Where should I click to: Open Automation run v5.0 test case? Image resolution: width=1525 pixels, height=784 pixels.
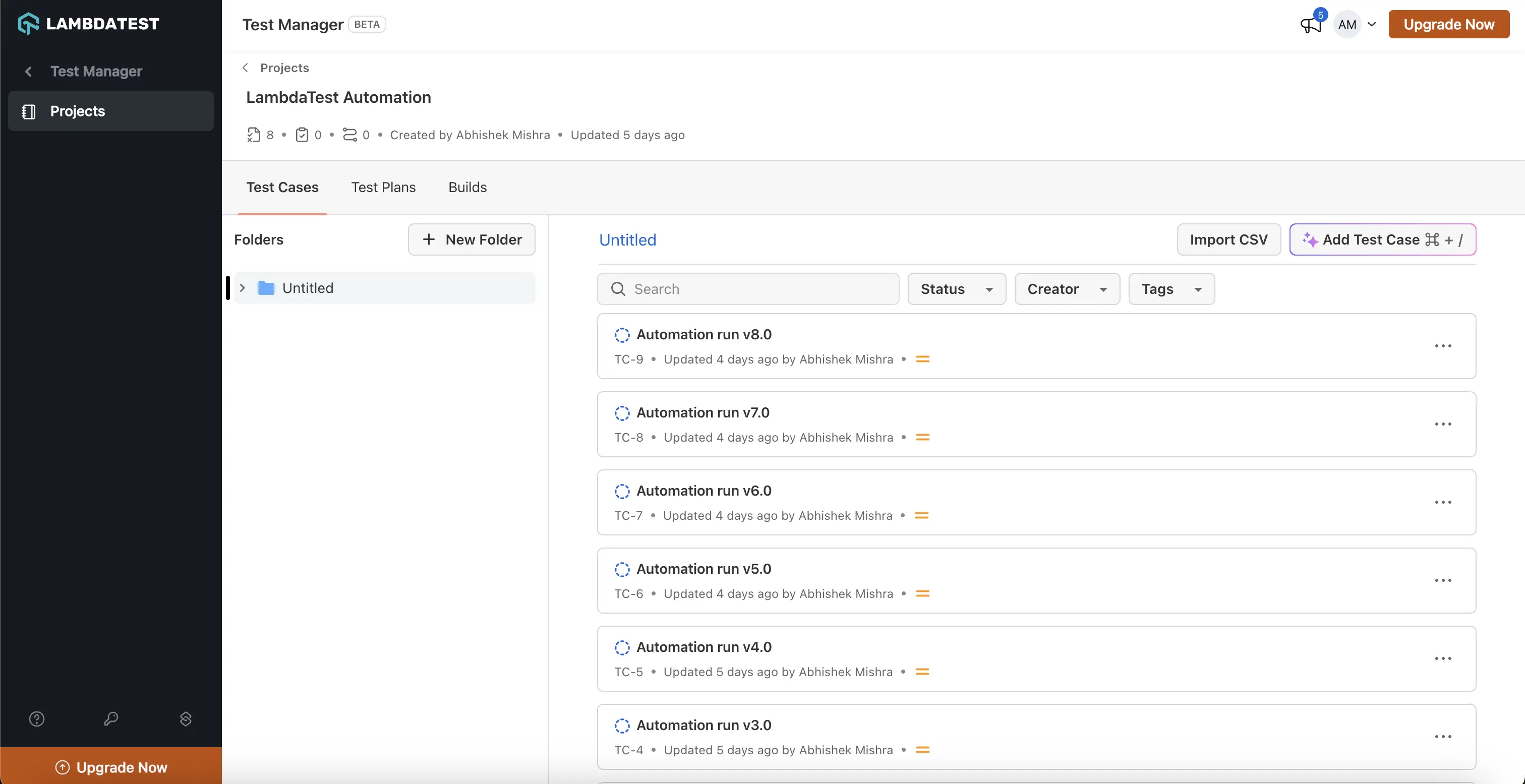coord(704,569)
